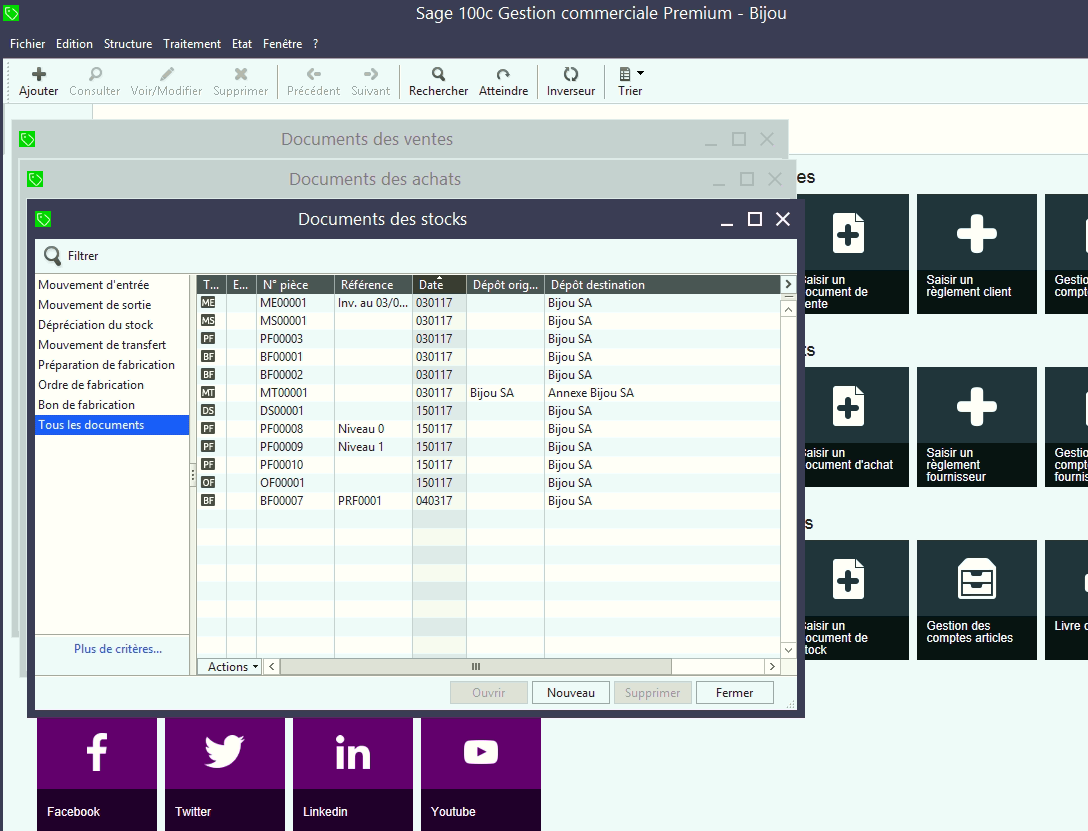Go to Précédent arrow in toolbar
Screen dimensions: 1088x831
[314, 74]
